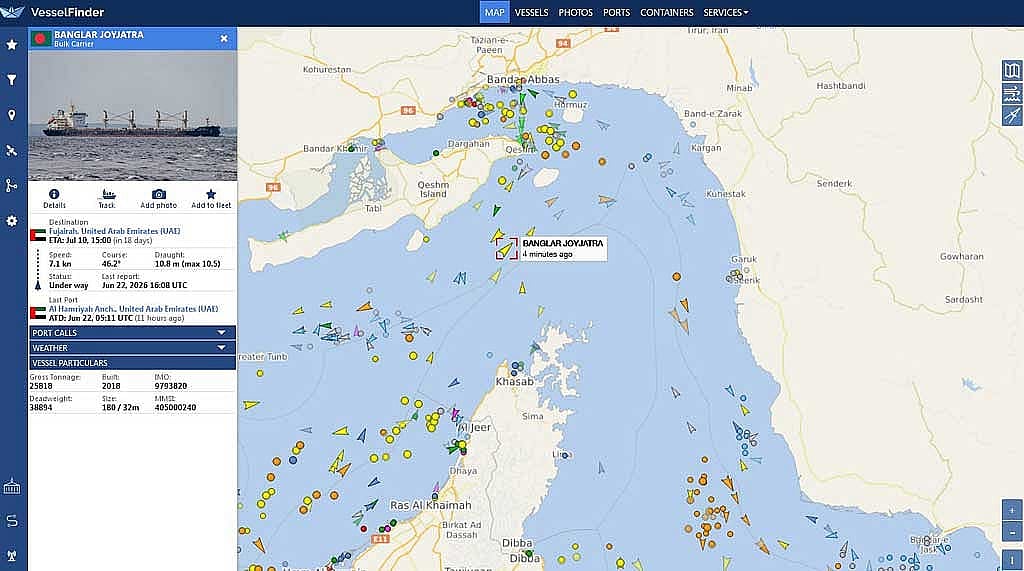The width and height of the screenshot is (1024, 571).
Task: Open the satellite icon in the sidebar
Action: click(x=12, y=150)
